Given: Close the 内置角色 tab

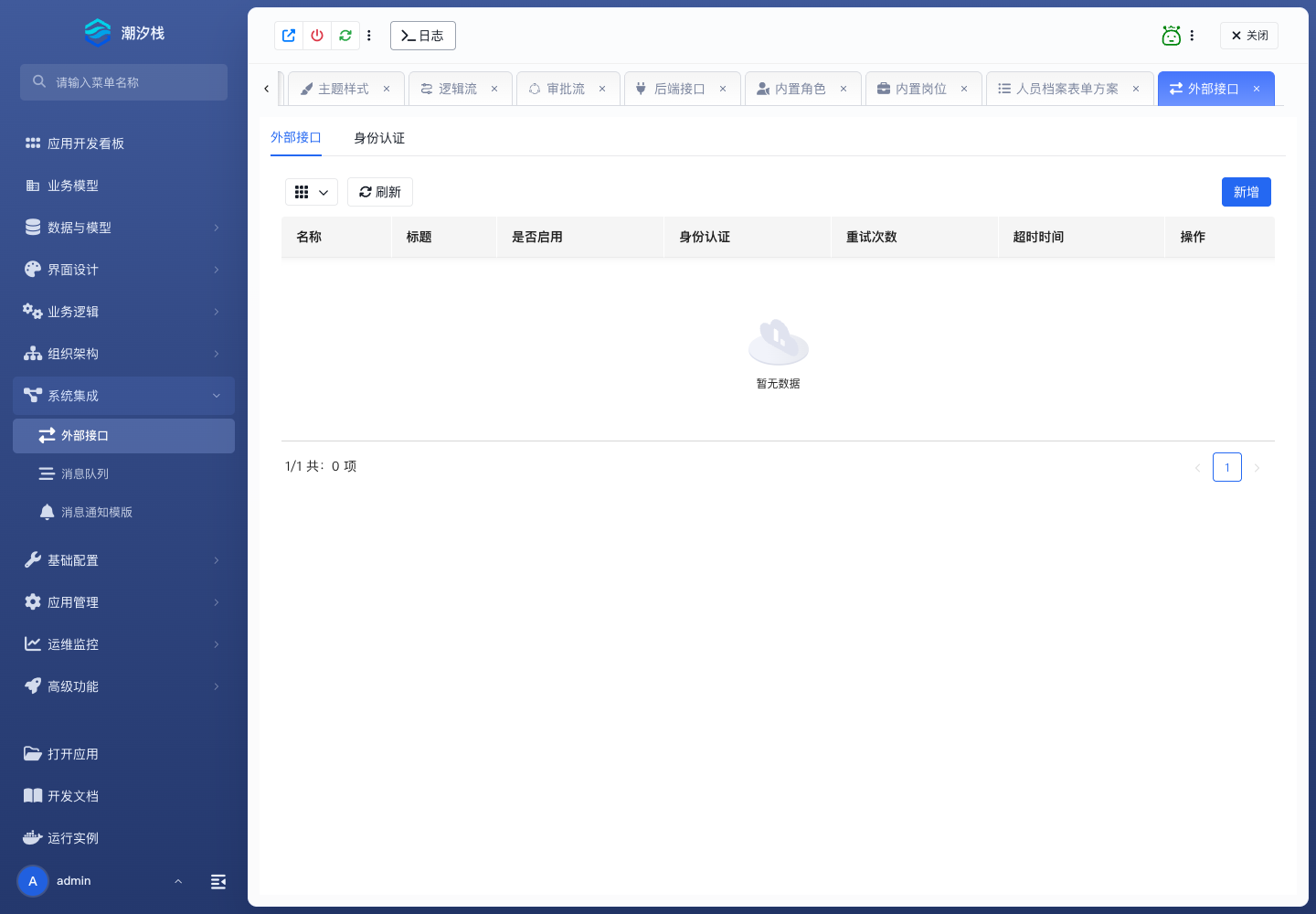Looking at the screenshot, I should (x=844, y=89).
